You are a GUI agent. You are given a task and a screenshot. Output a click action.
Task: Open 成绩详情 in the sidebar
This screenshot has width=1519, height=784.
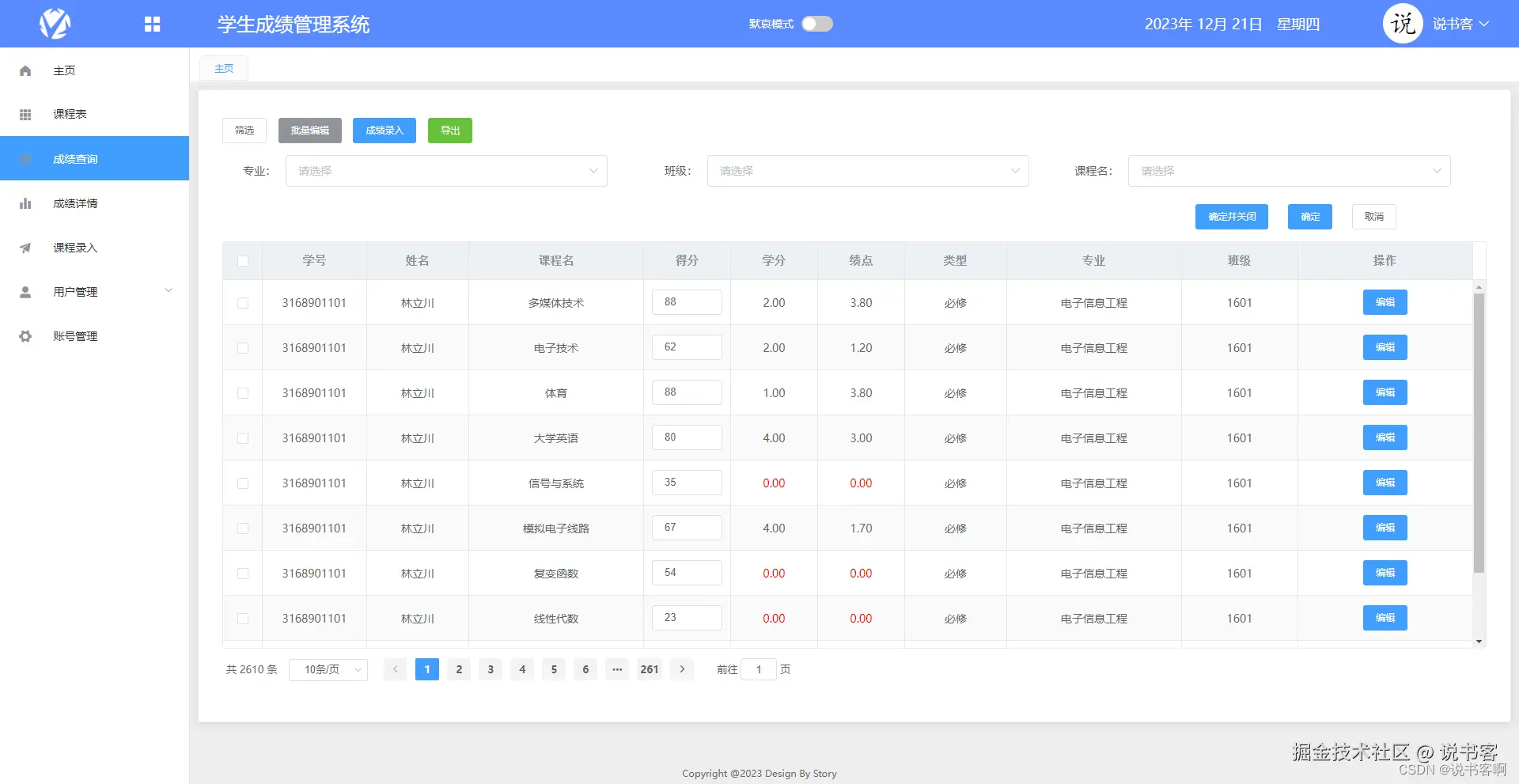coord(95,203)
